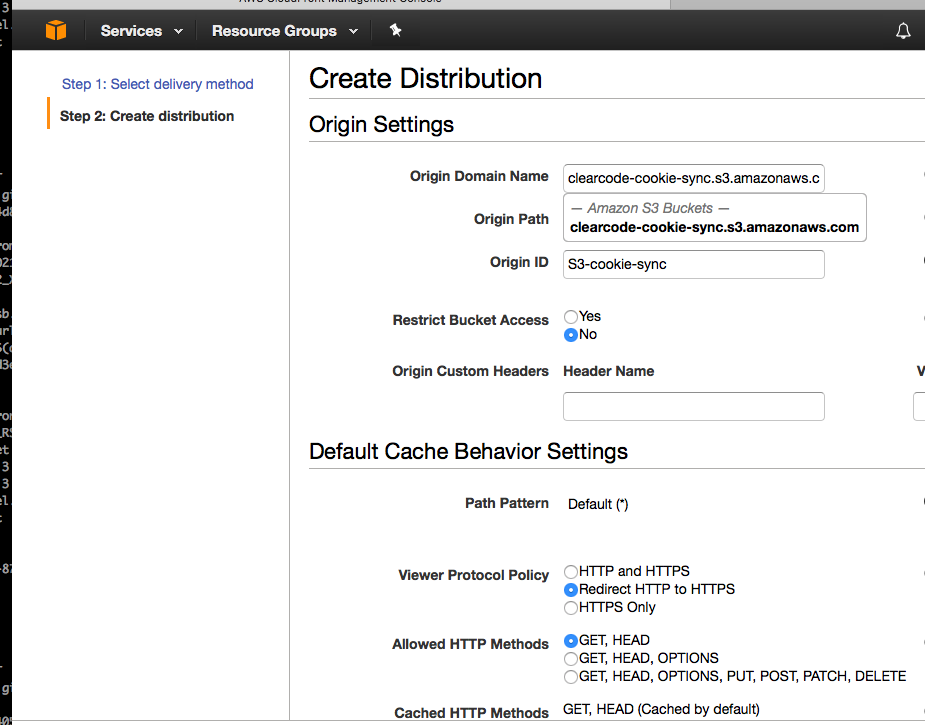Screen dimensions: 925x725
Task: Select No for Restrict Bucket Access
Action: (571, 334)
